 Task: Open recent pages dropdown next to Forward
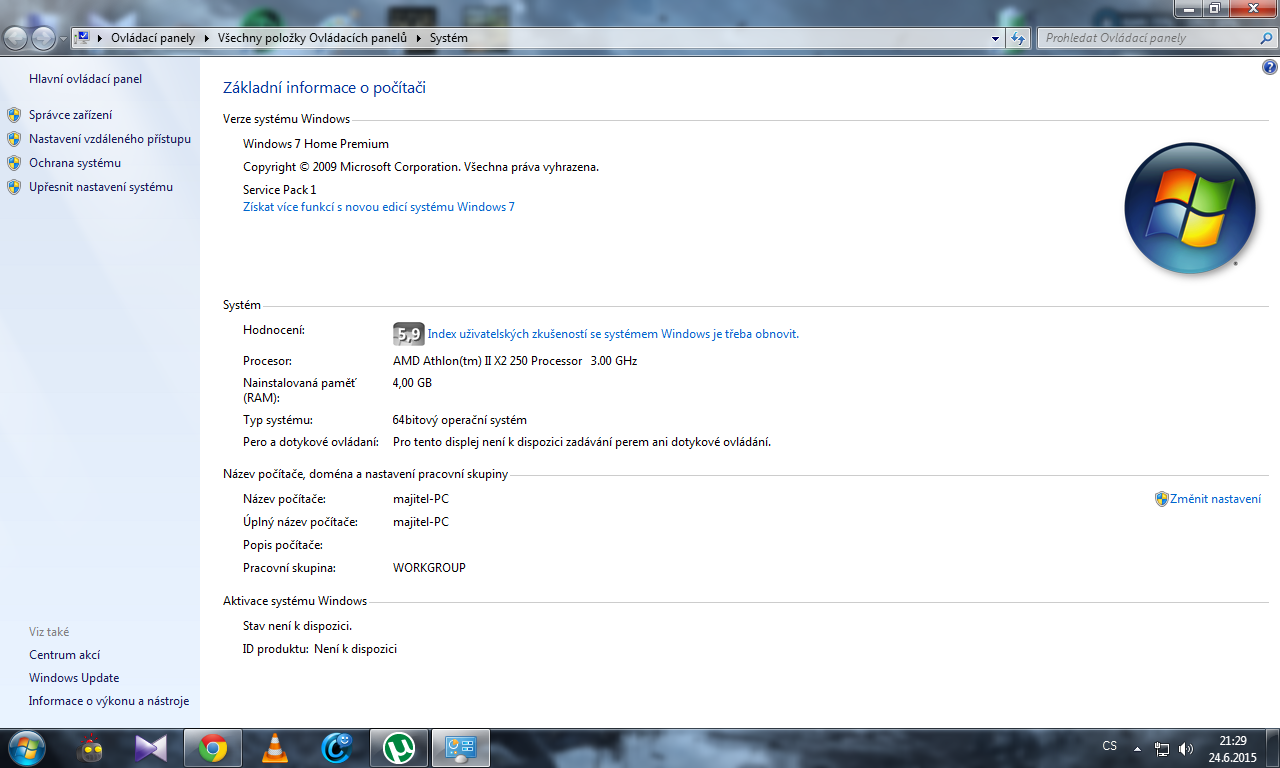(x=63, y=38)
